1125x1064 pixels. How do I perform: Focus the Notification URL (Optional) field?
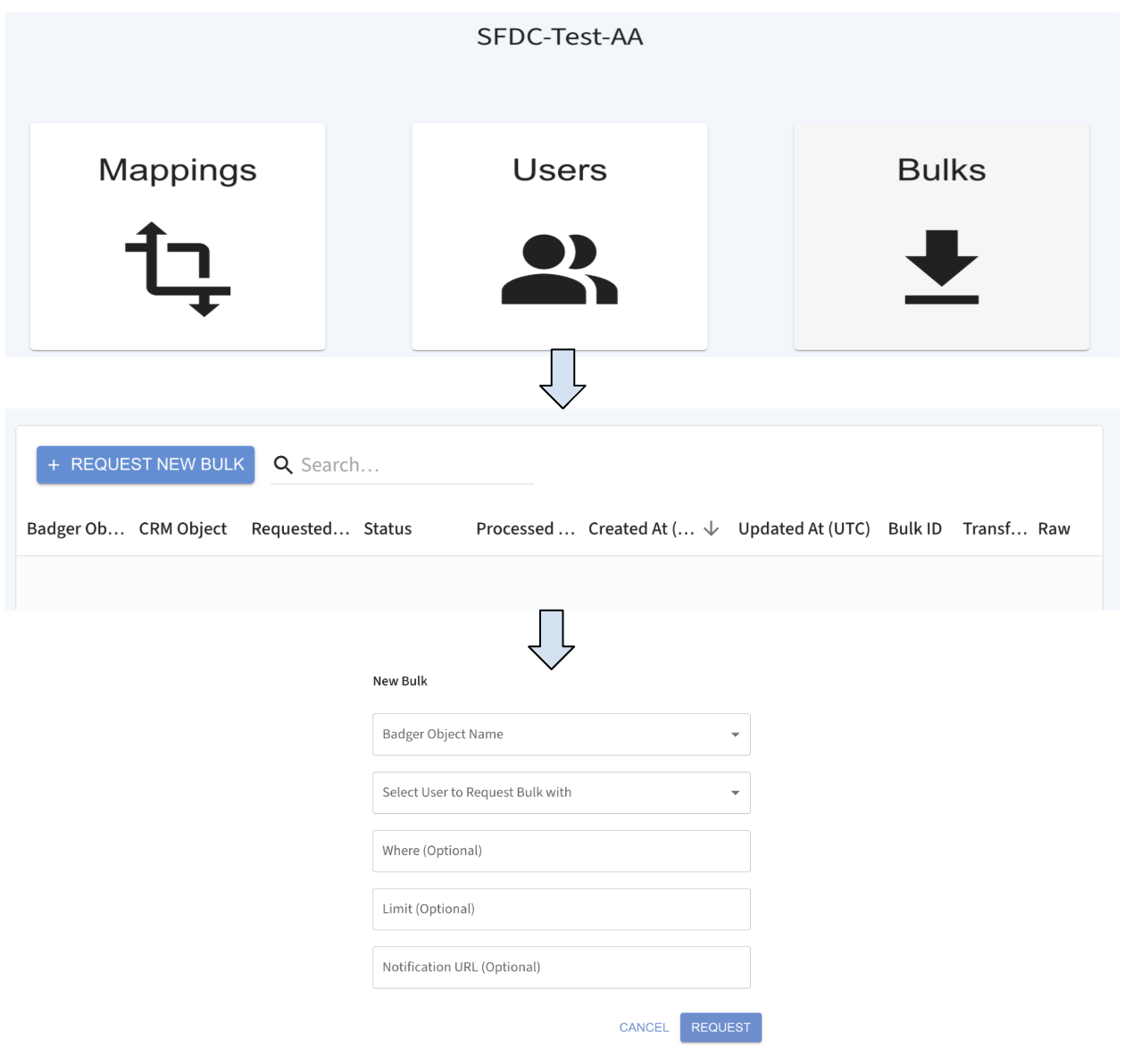pyautogui.click(x=562, y=967)
